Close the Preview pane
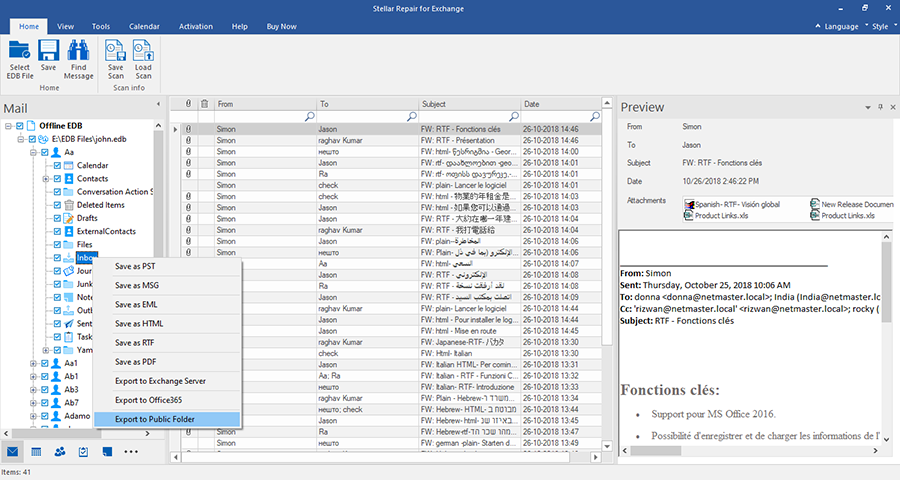 click(893, 107)
